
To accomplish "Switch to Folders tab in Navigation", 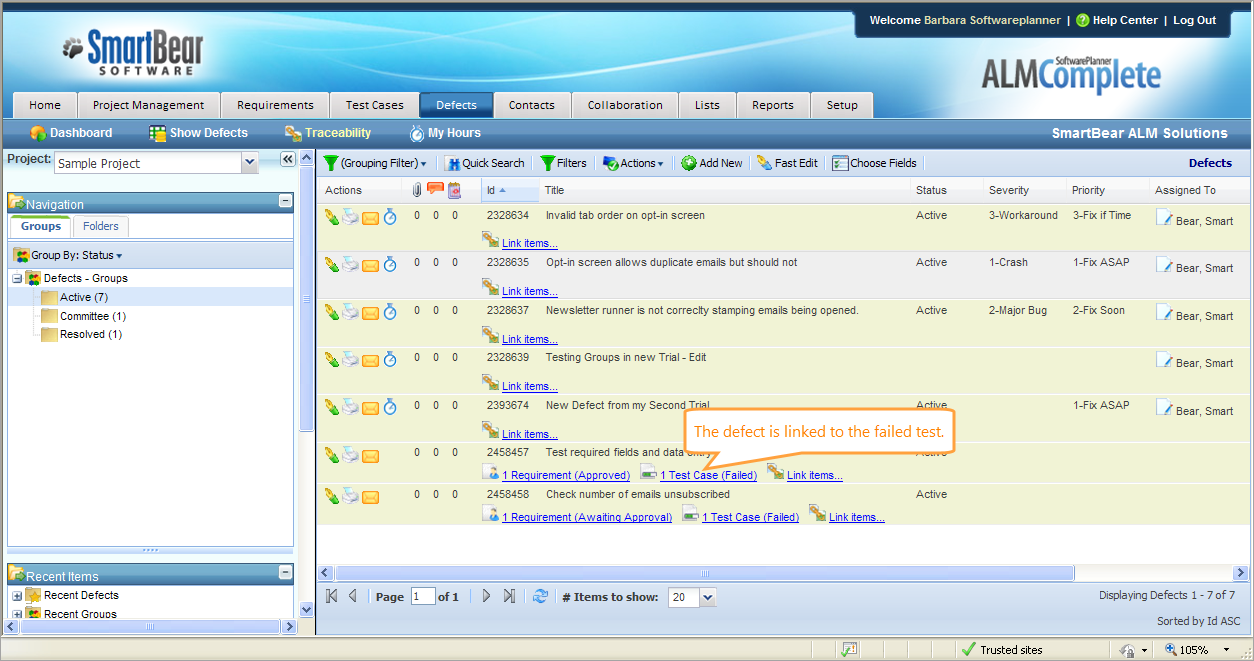I will click(x=100, y=226).
